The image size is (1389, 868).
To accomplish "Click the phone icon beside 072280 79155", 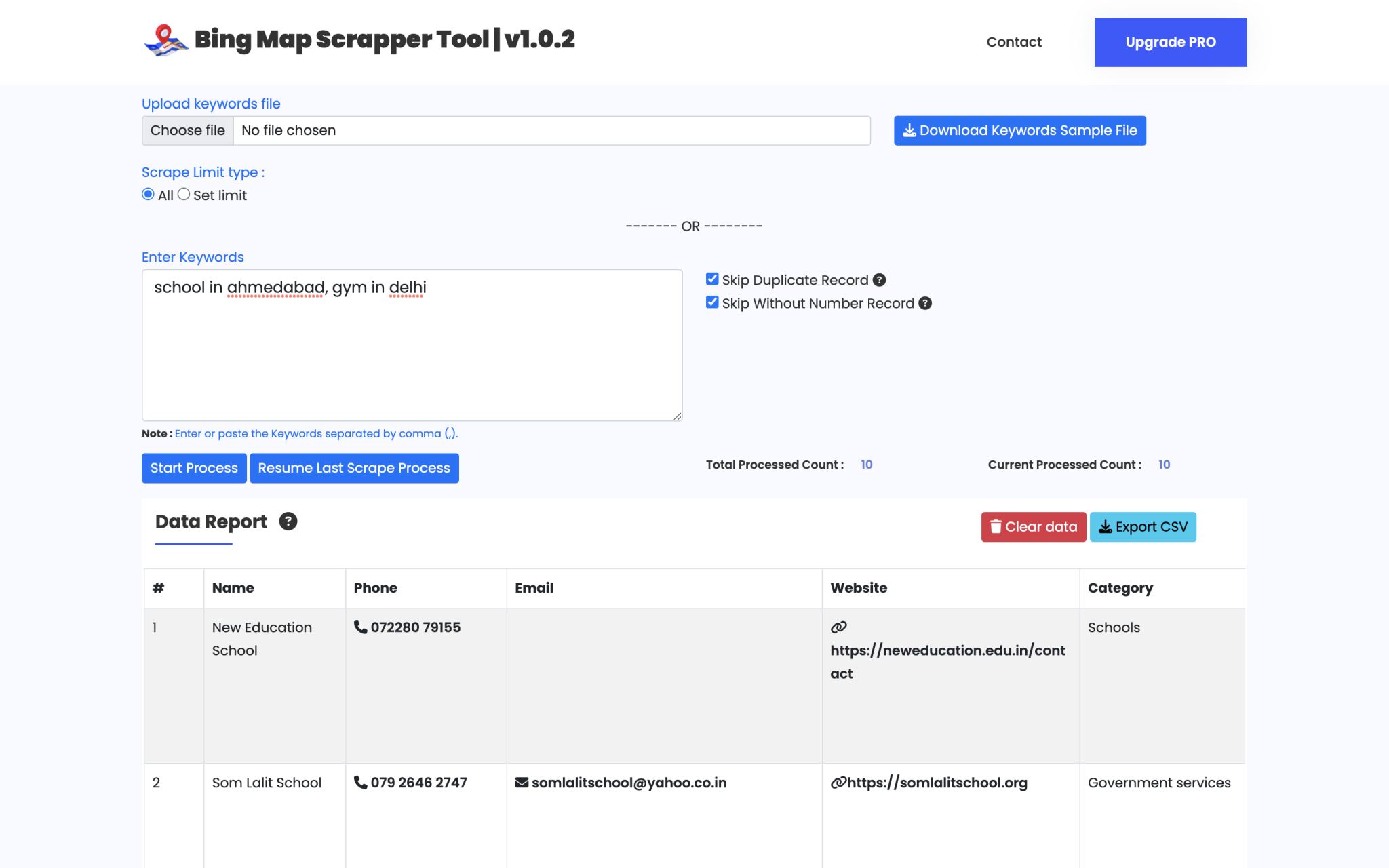I will 359,627.
